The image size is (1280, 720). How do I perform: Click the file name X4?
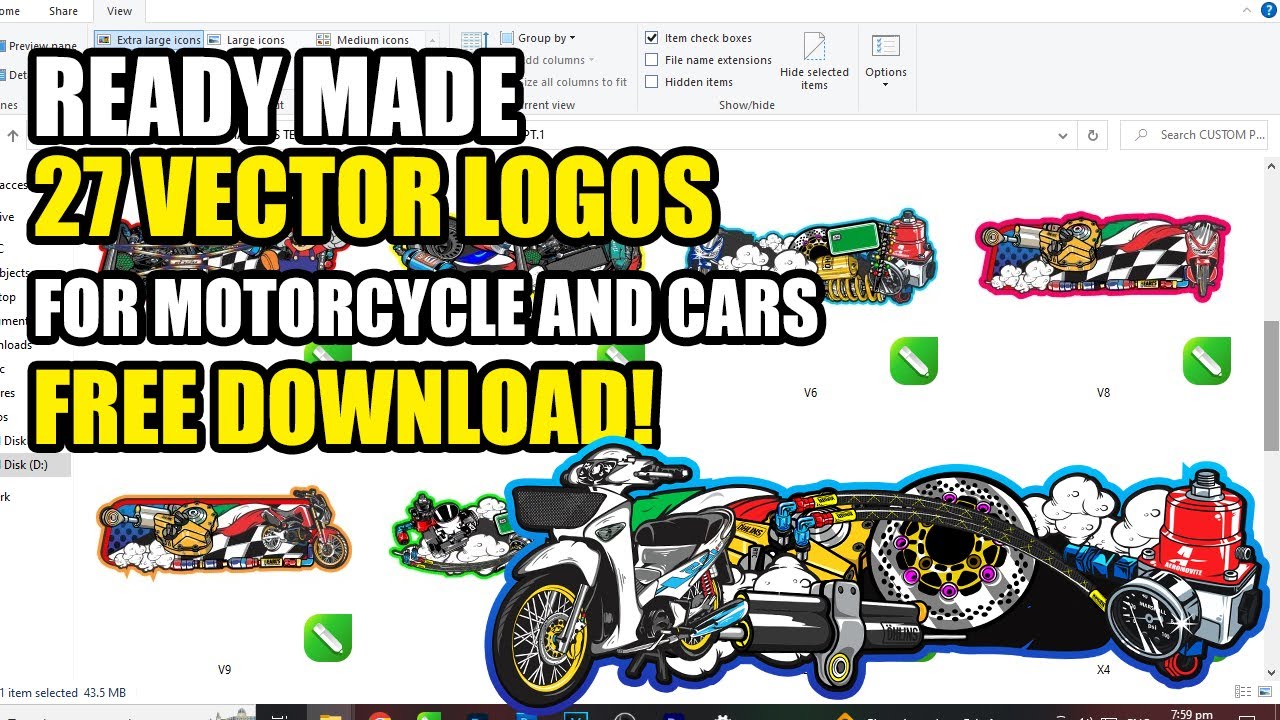coord(1103,670)
